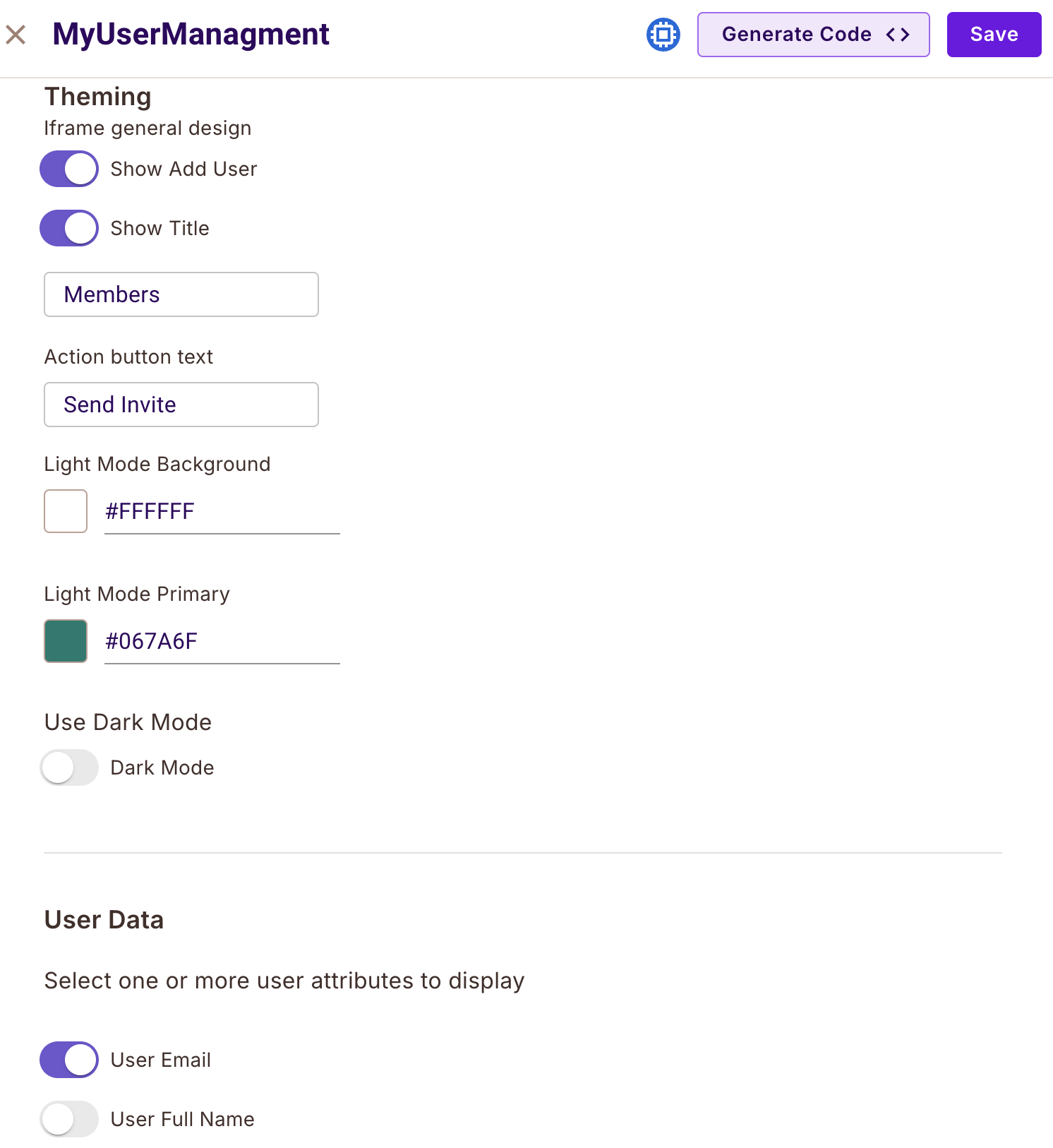Disable the Show Title switch
This screenshot has width=1053, height=1148.
(x=69, y=228)
